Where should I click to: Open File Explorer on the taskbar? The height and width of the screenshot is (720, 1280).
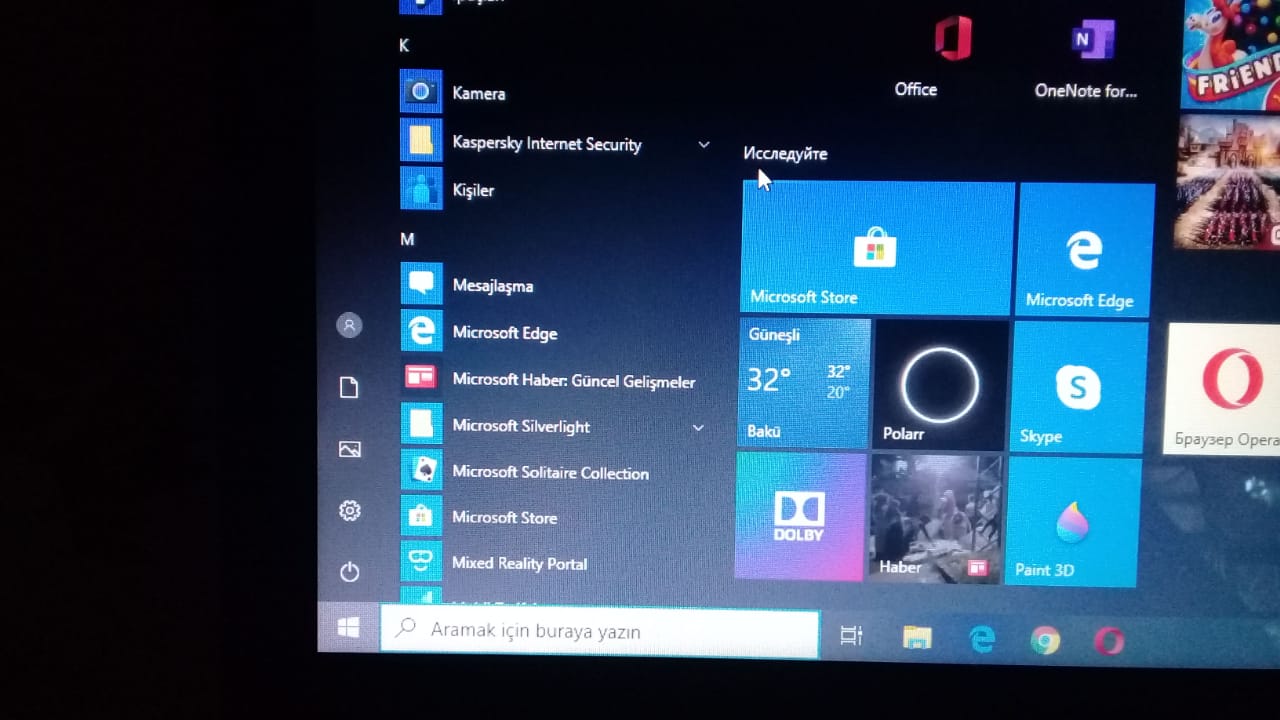(x=917, y=637)
